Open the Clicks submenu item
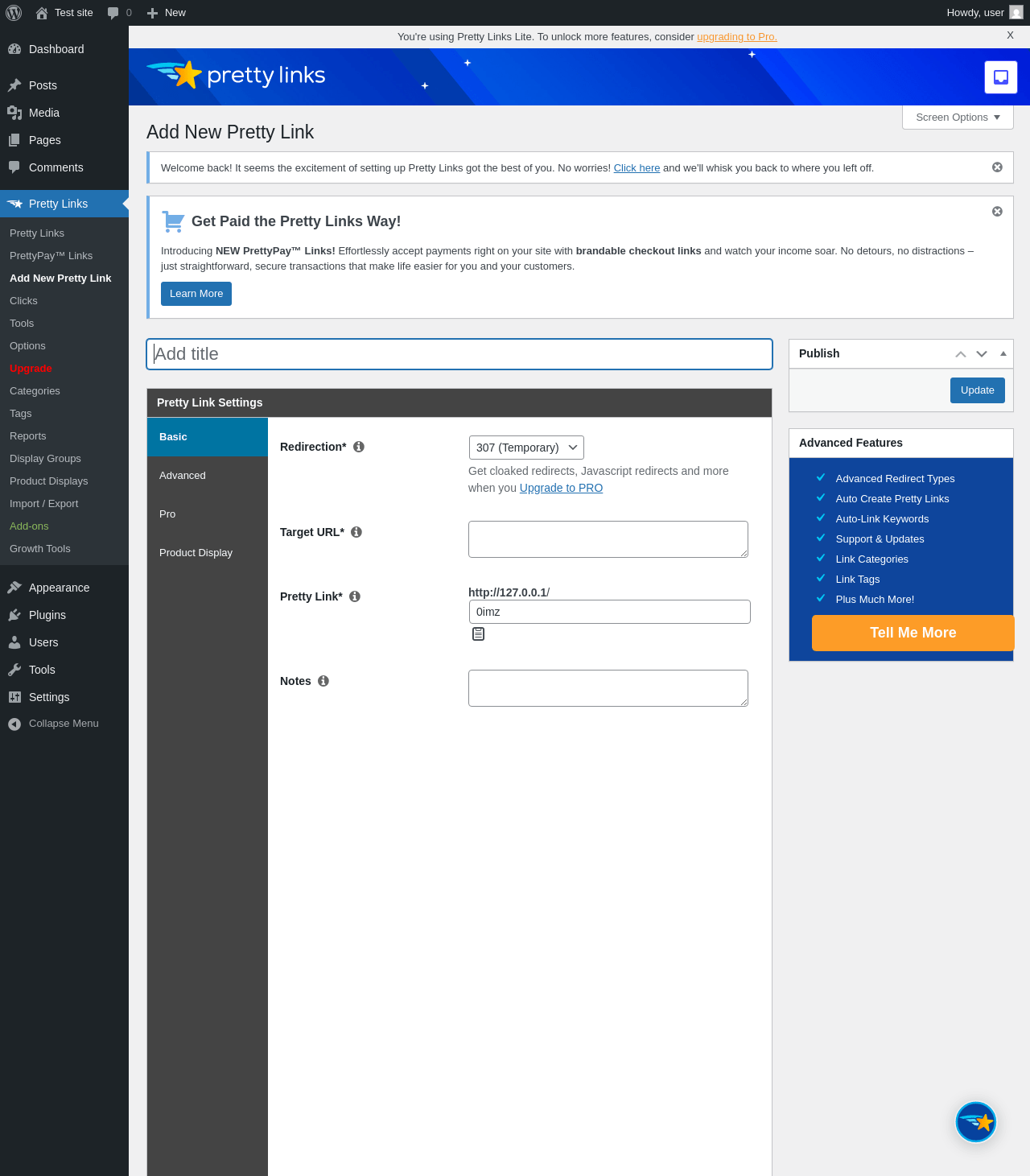Viewport: 1030px width, 1176px height. pos(64,301)
